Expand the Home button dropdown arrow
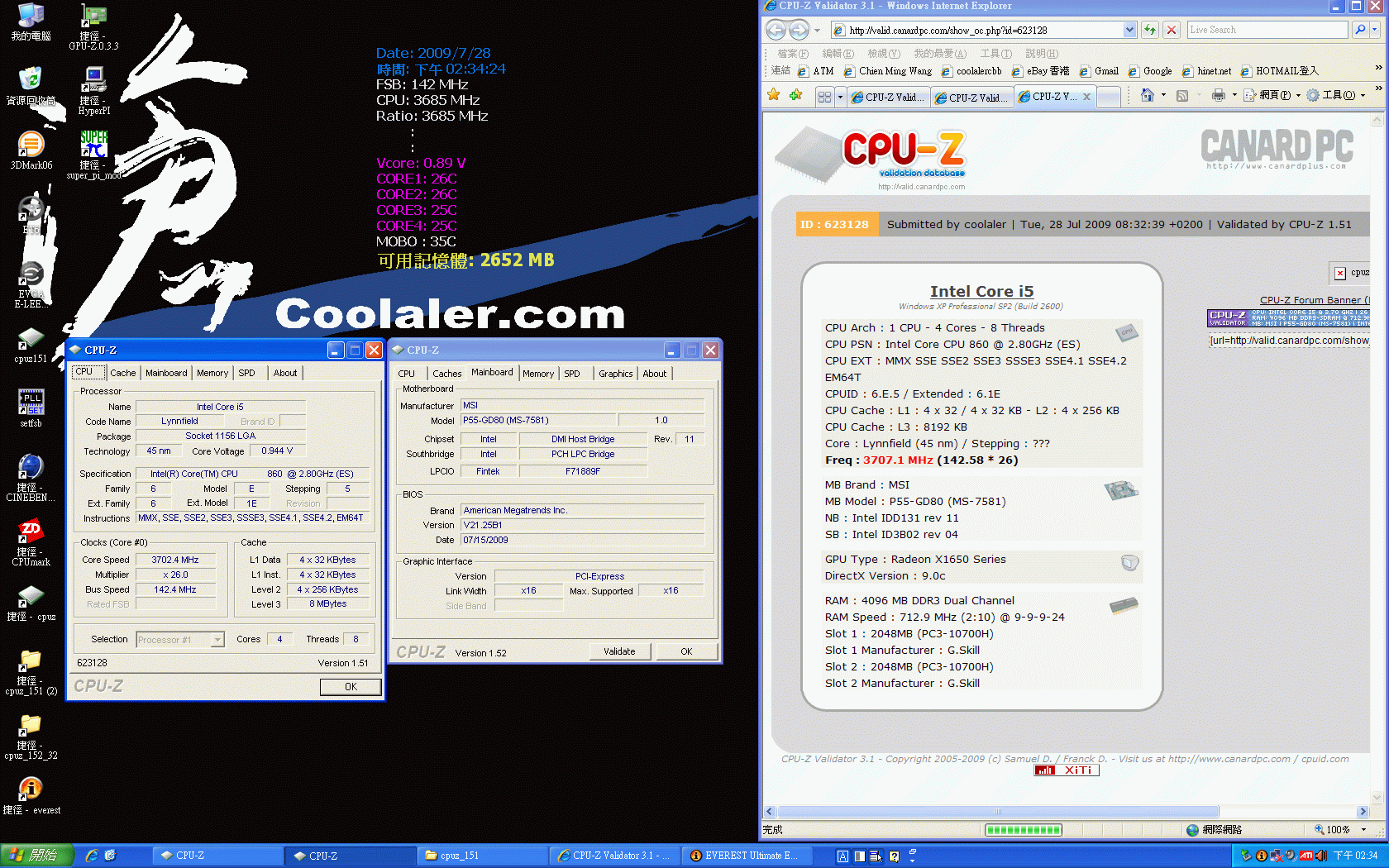 tap(1163, 95)
